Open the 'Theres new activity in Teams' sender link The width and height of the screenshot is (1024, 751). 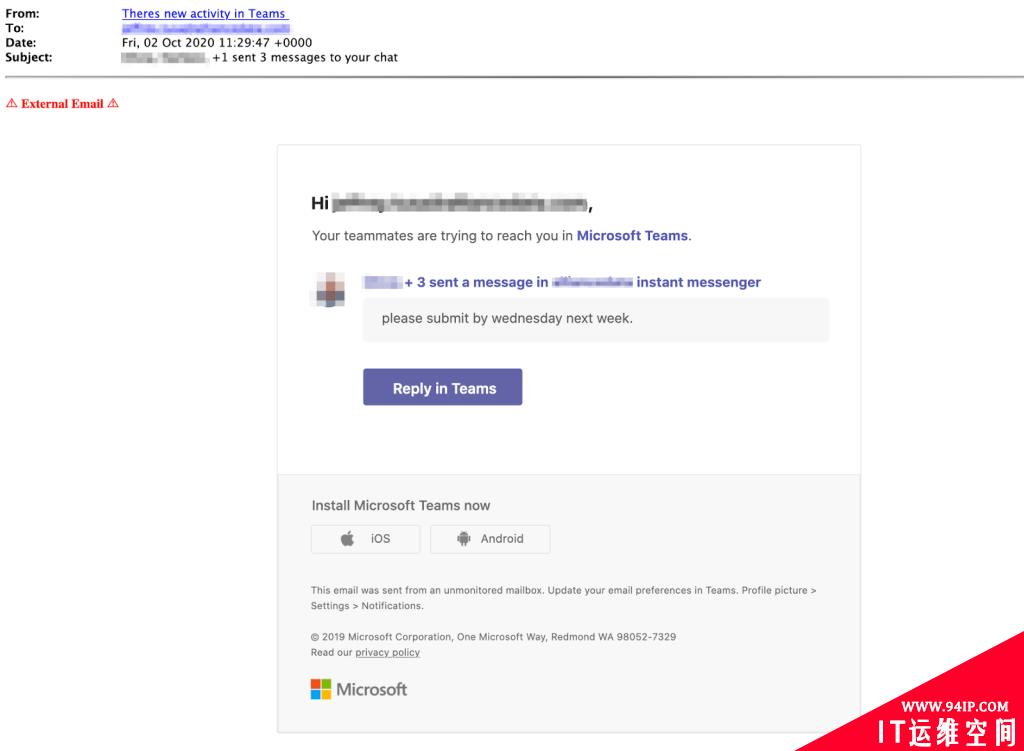(x=204, y=13)
